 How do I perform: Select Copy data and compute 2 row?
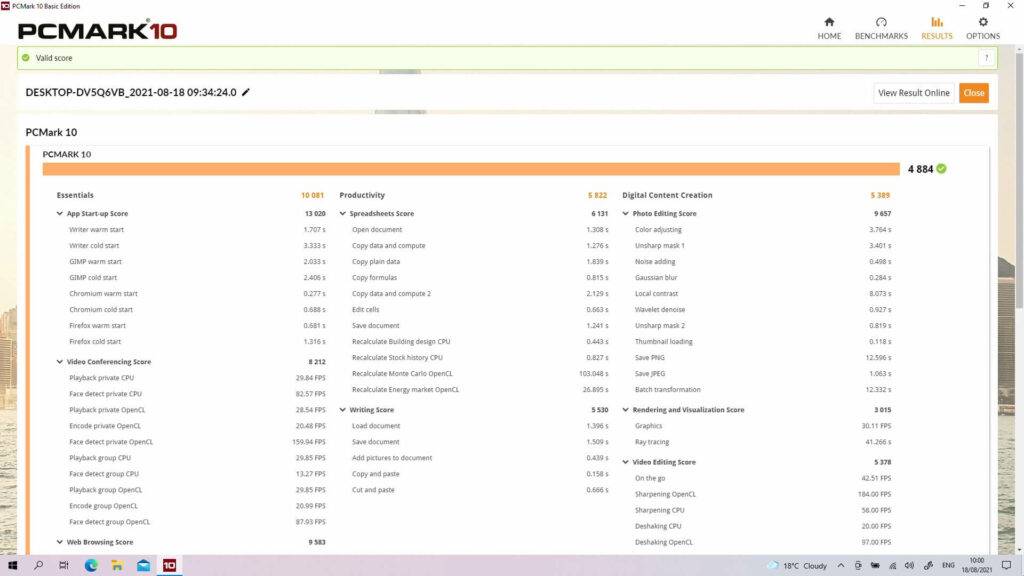480,294
